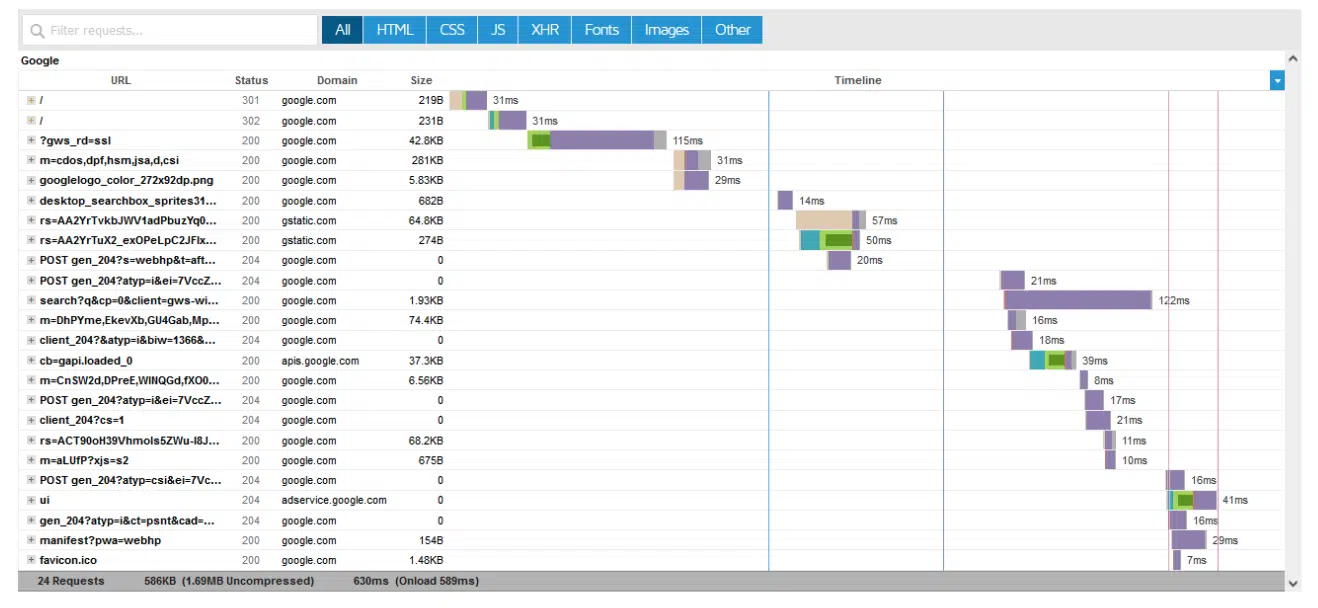Select the All filter tab
The width and height of the screenshot is (1318, 608).
[x=343, y=30]
